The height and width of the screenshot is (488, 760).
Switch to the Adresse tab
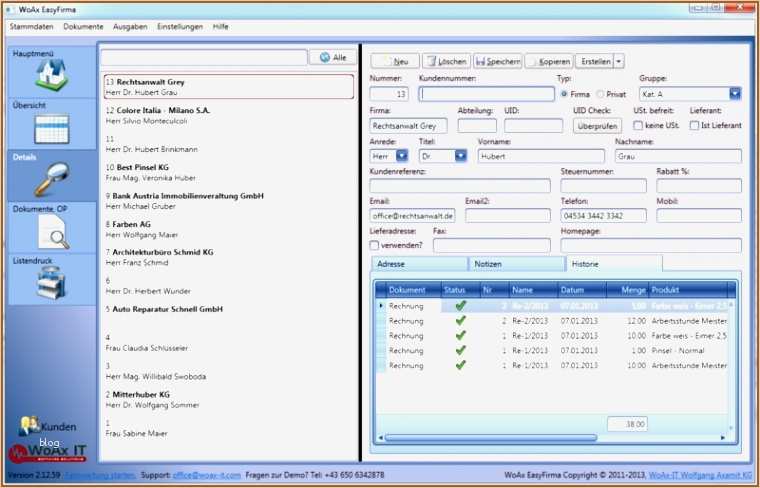pyautogui.click(x=419, y=264)
